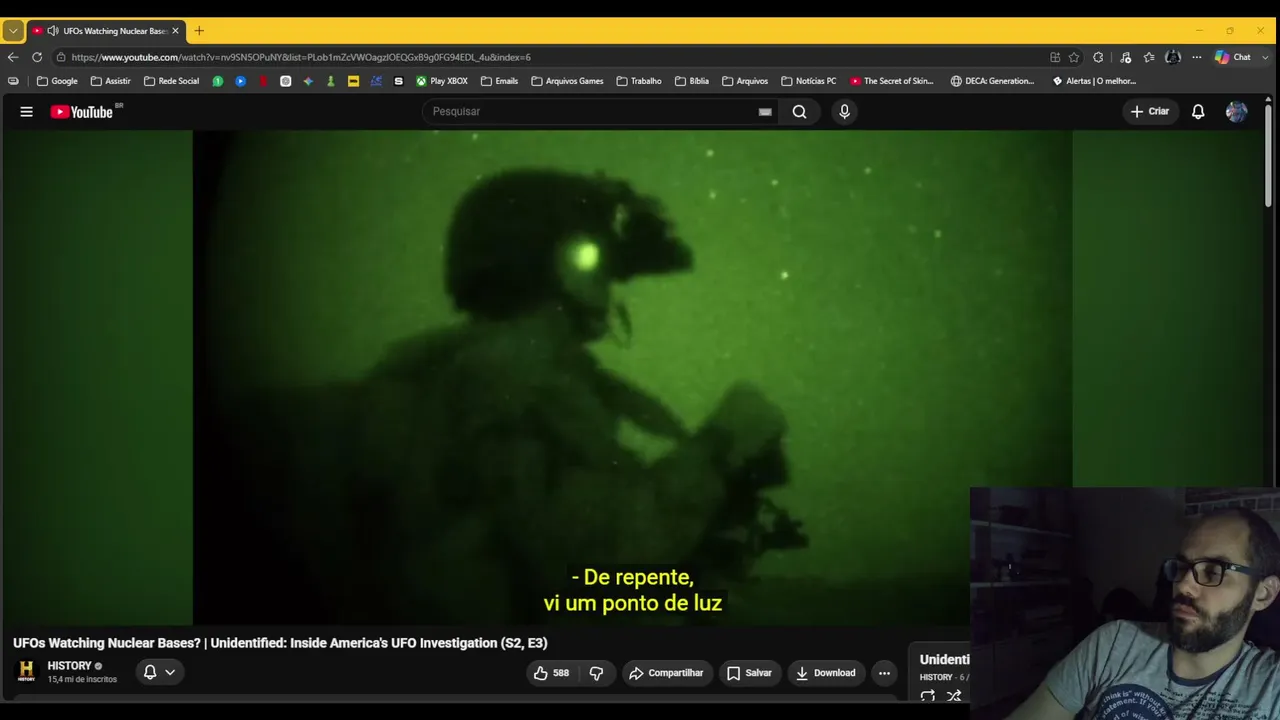The width and height of the screenshot is (1280, 720).
Task: Close the UFOs Watching Nuclear Bases tab
Action: pos(175,31)
